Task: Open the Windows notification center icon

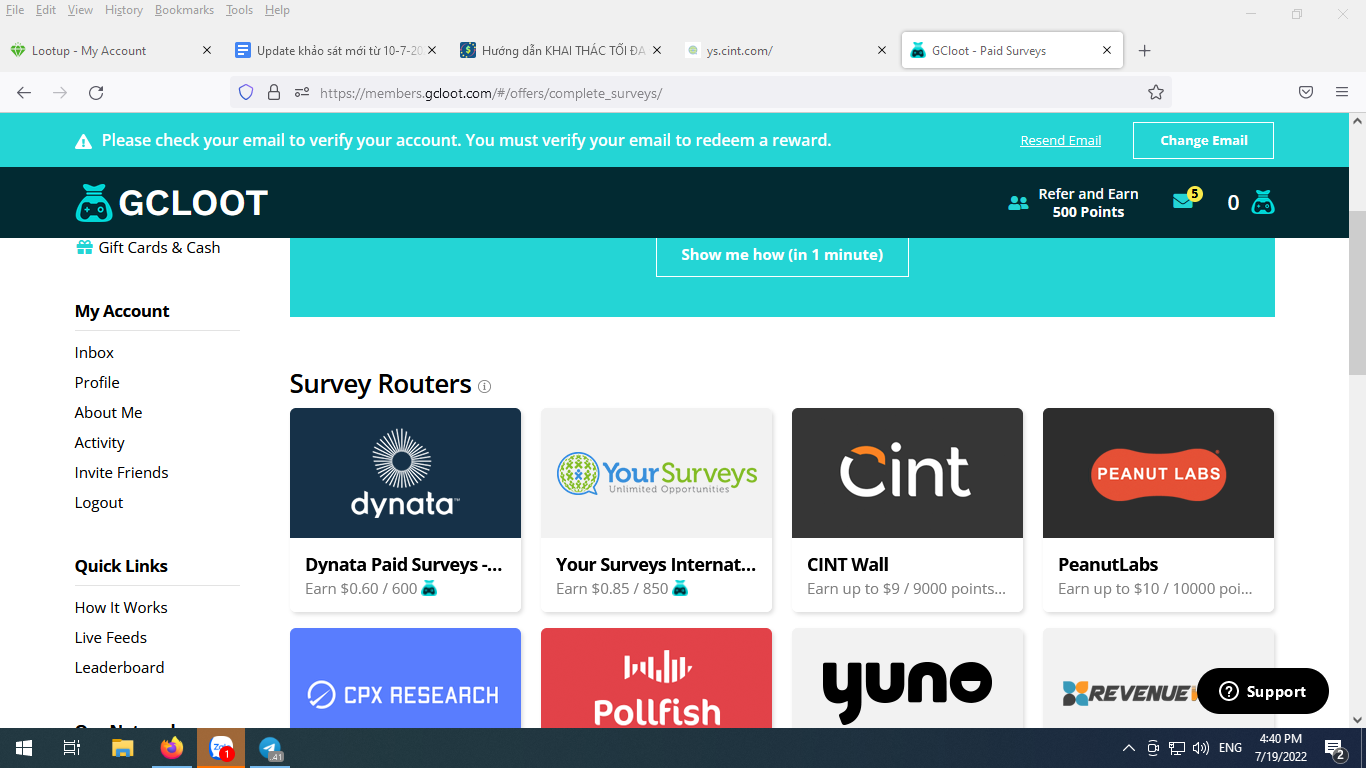Action: pyautogui.click(x=1334, y=748)
